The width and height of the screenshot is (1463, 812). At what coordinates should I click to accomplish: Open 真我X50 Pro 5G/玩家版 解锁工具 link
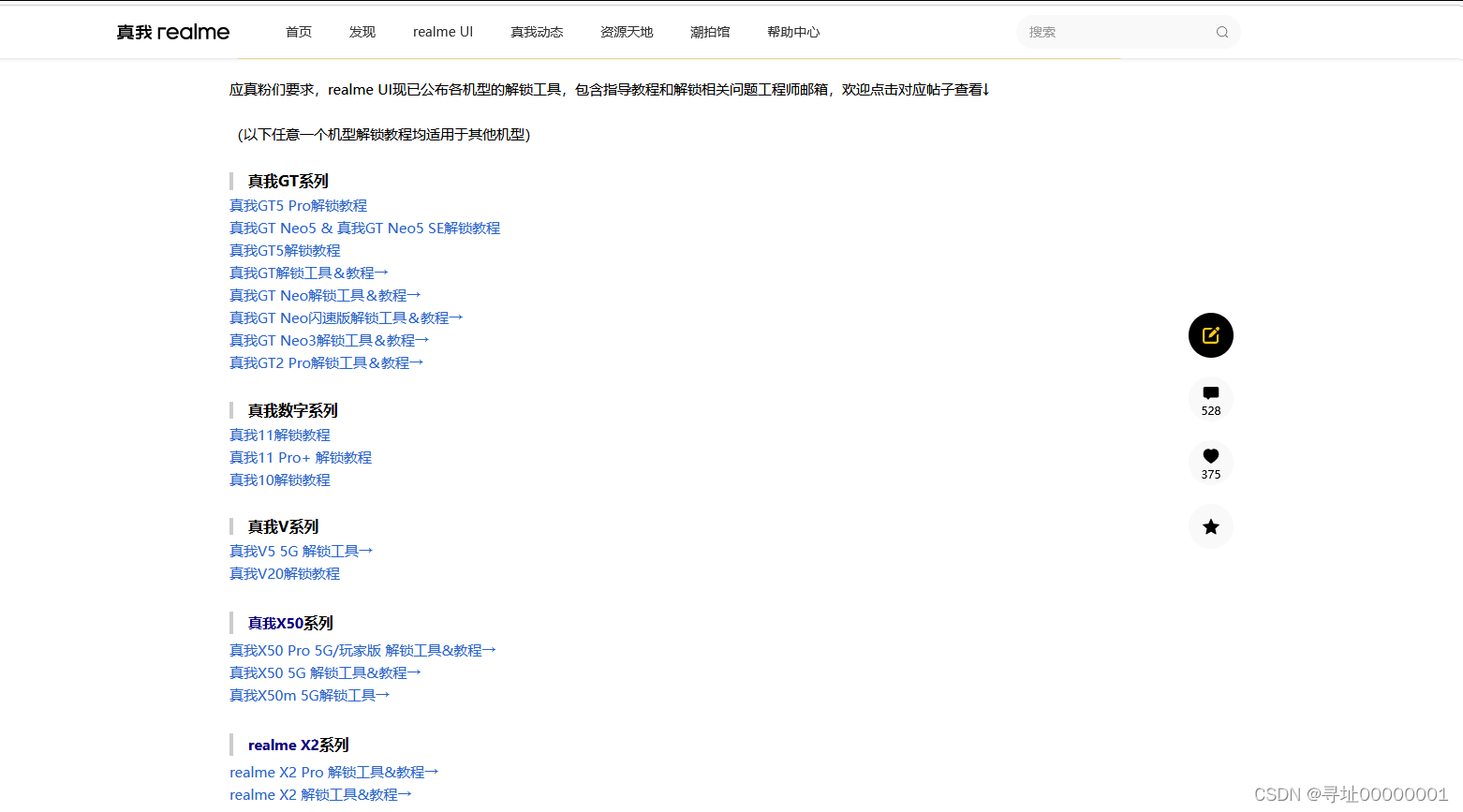click(362, 651)
